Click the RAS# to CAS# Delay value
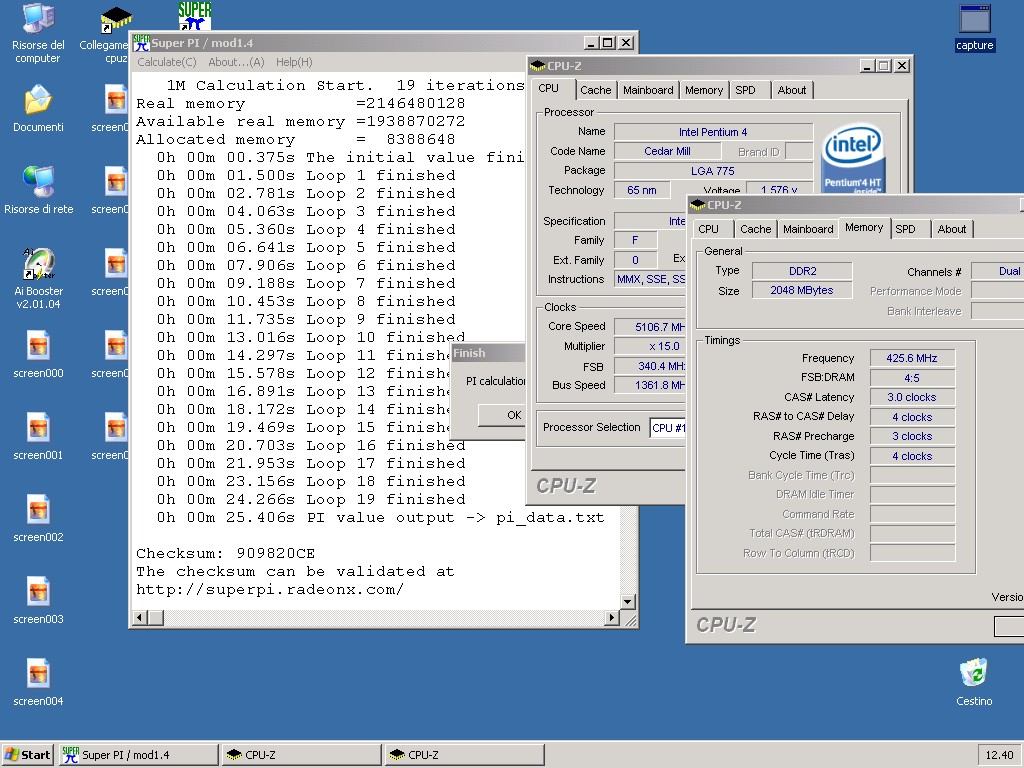1024x768 pixels. pos(912,417)
